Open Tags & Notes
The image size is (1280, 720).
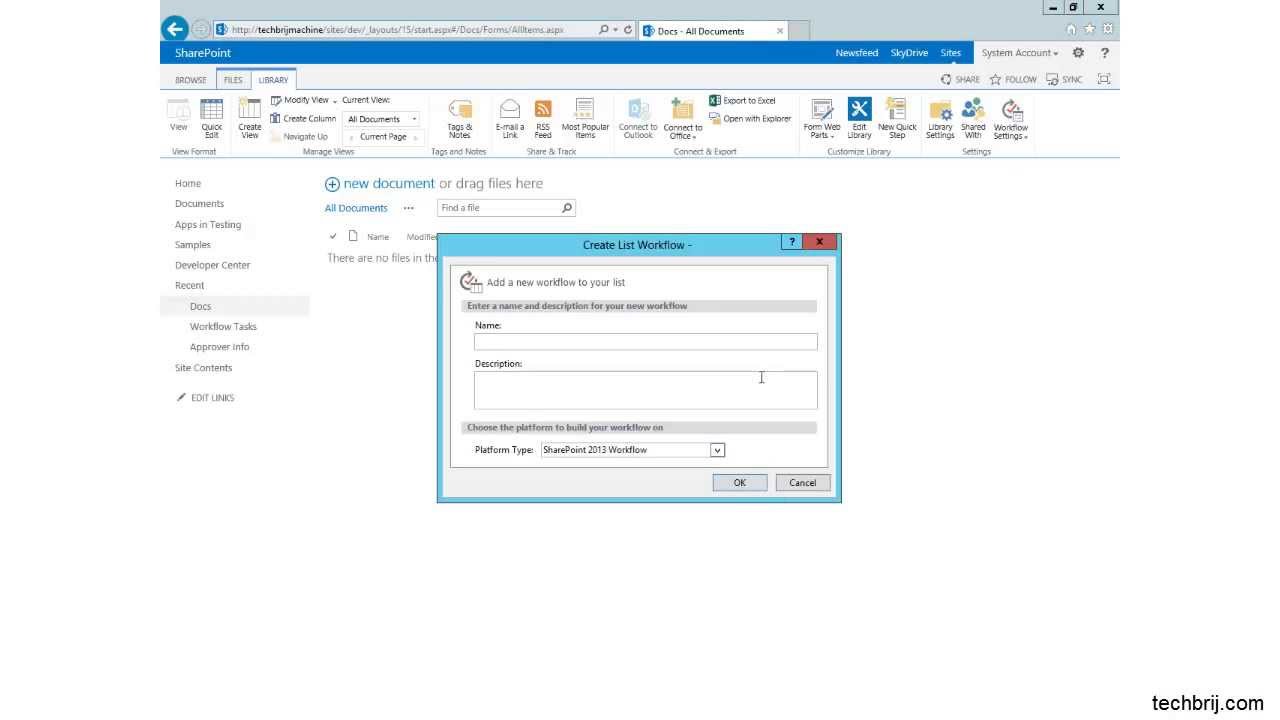pos(459,118)
